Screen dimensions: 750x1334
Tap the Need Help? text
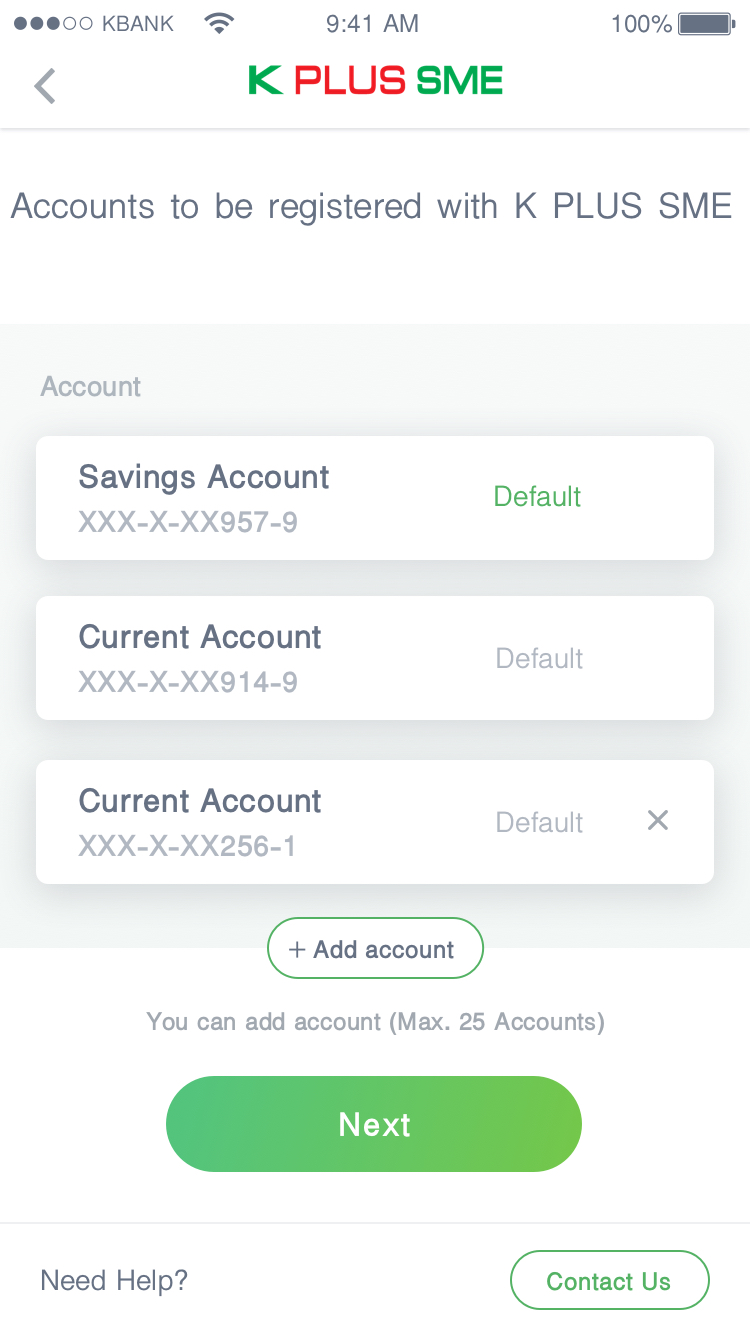click(x=114, y=1281)
